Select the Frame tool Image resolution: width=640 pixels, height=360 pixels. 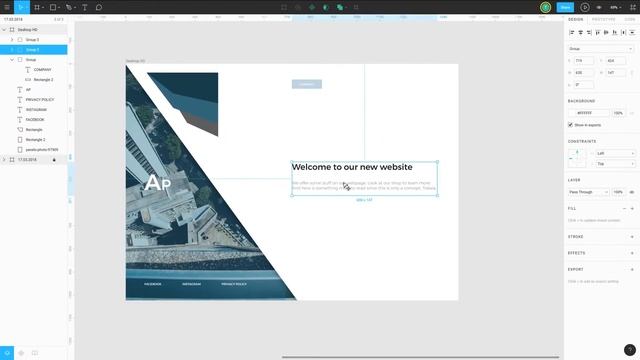[x=37, y=7]
